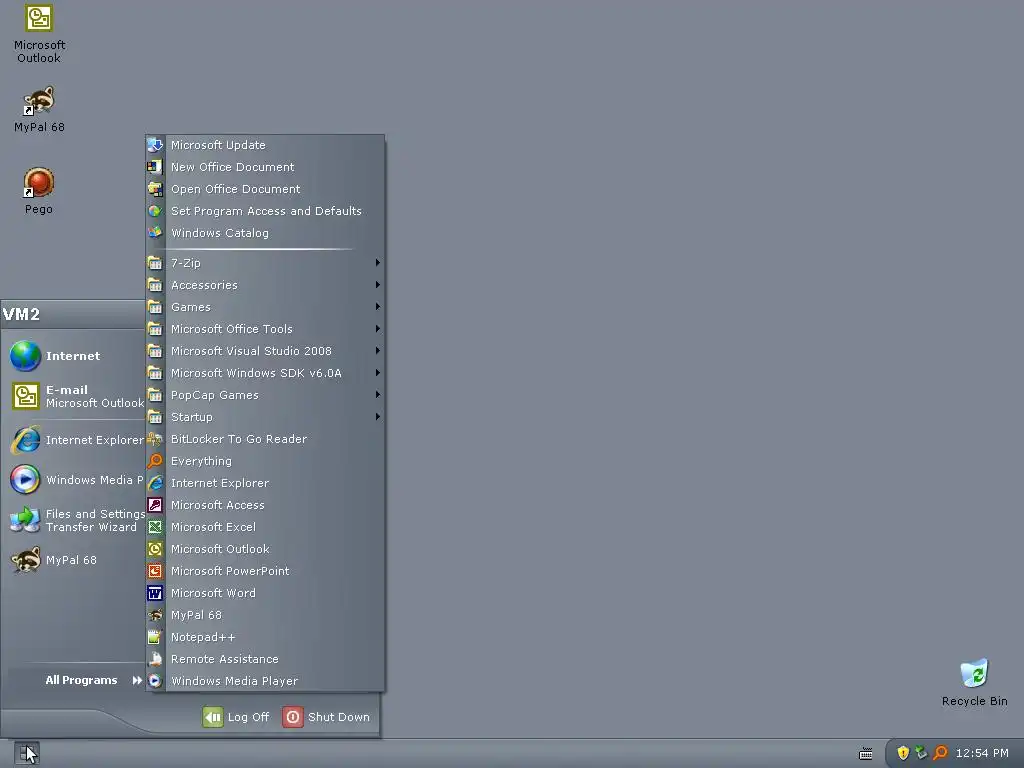Open the Microsoft Outlook entry in programs list
Viewport: 1024px width, 768px height.
(x=265, y=549)
